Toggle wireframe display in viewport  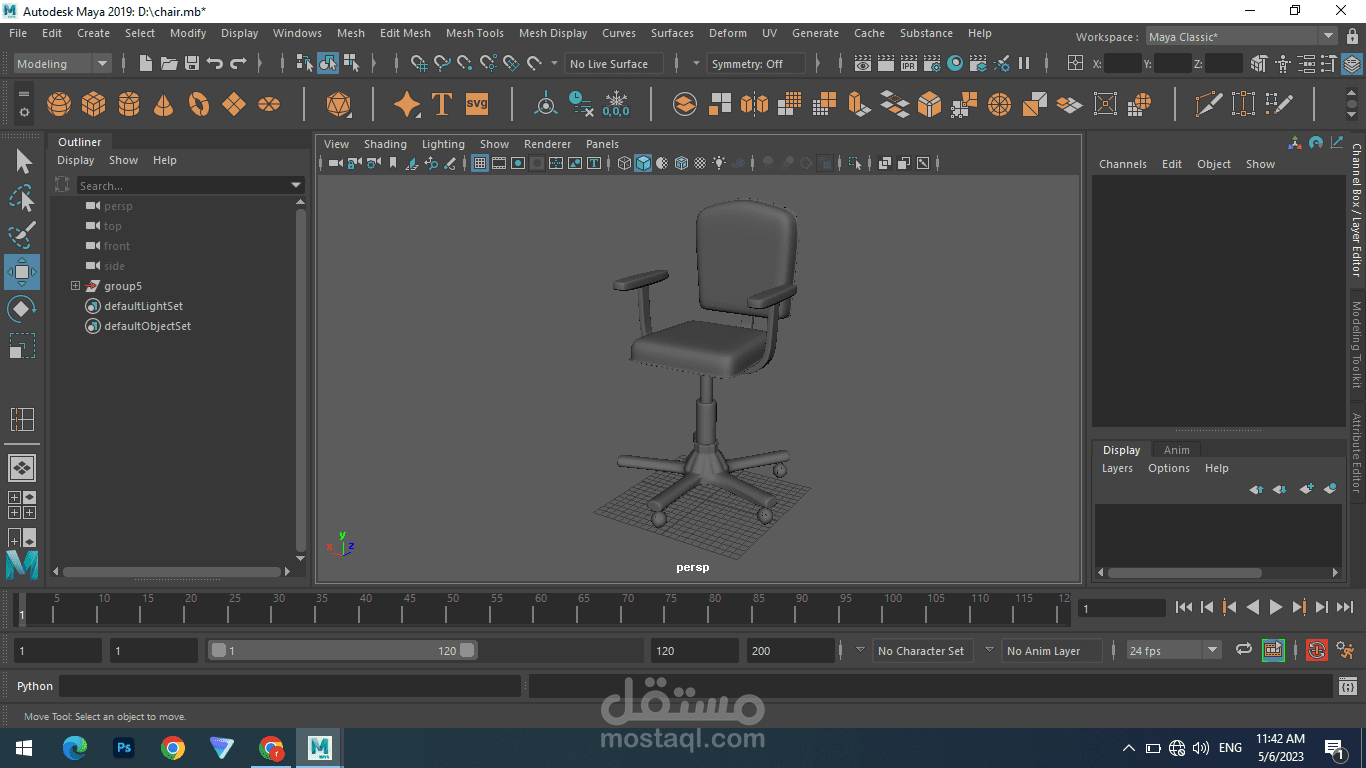[624, 163]
